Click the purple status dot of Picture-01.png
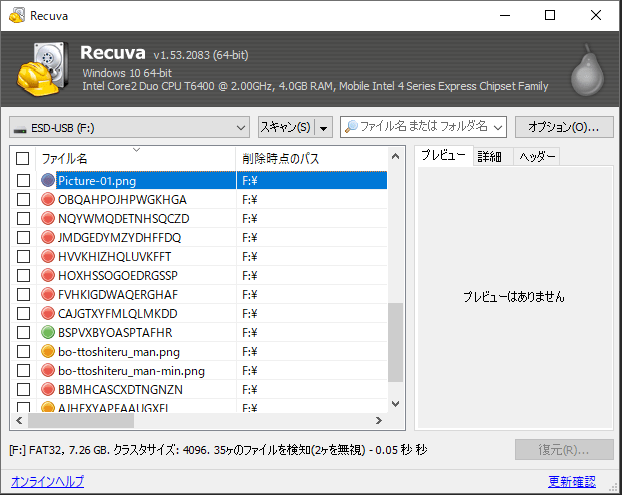Screen dimensions: 622x495 pos(48,180)
